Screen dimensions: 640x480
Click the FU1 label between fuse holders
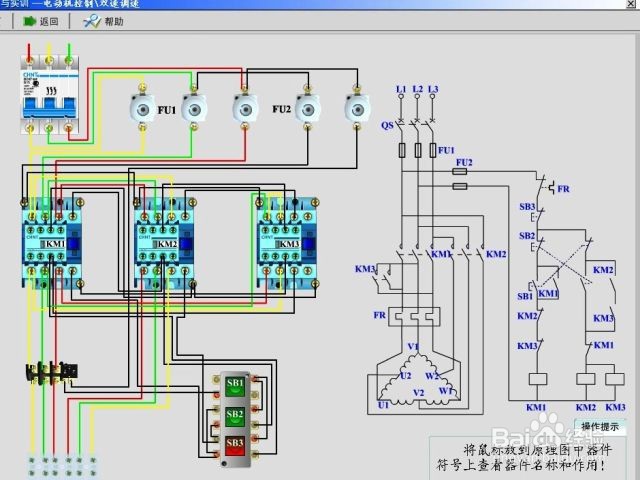pos(167,110)
